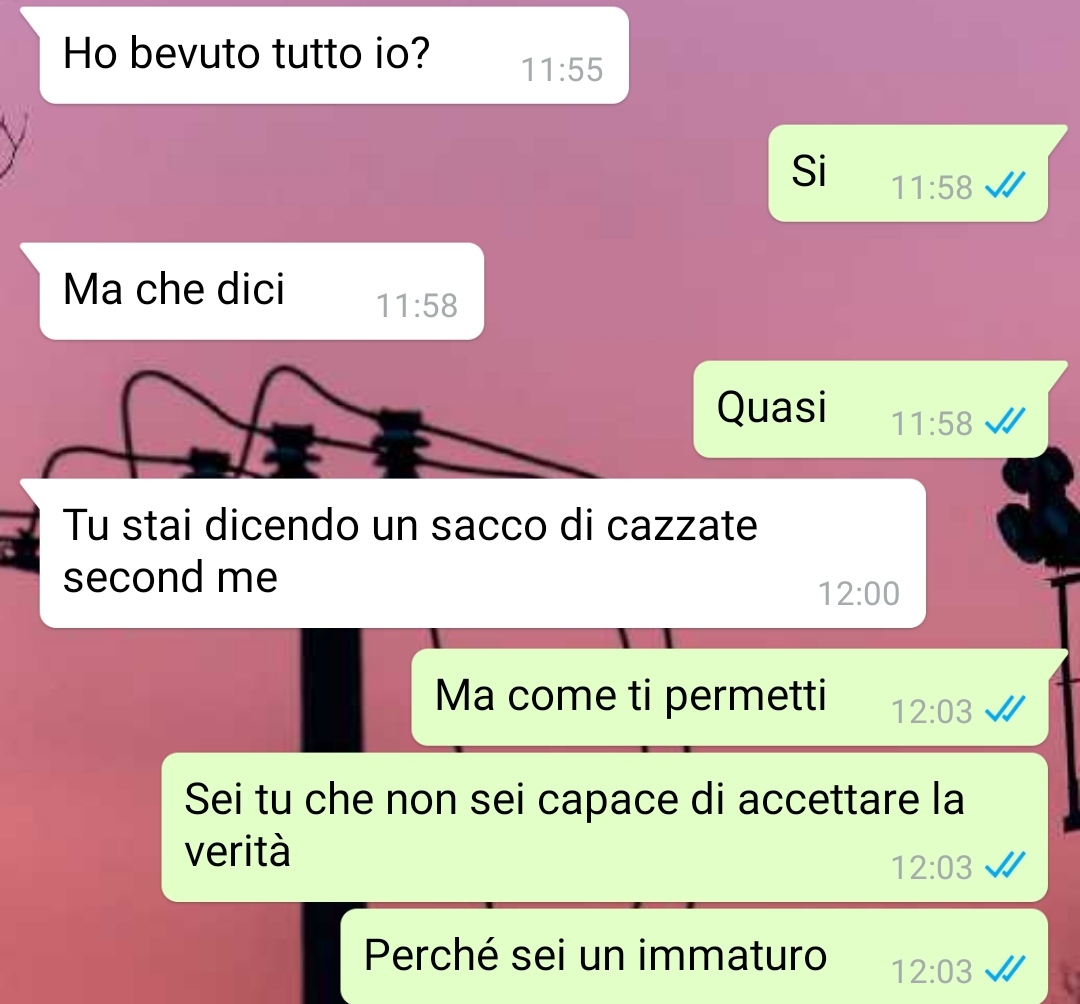Click the 12:03 timestamp on 'Perché sei un immaturo'

pos(931,972)
